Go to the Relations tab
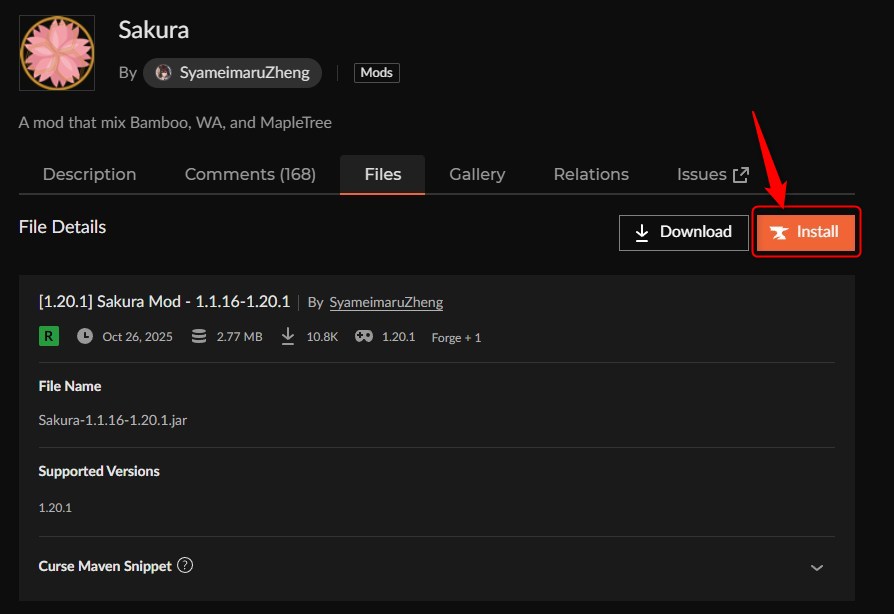The width and height of the screenshot is (894, 614). pos(591,174)
